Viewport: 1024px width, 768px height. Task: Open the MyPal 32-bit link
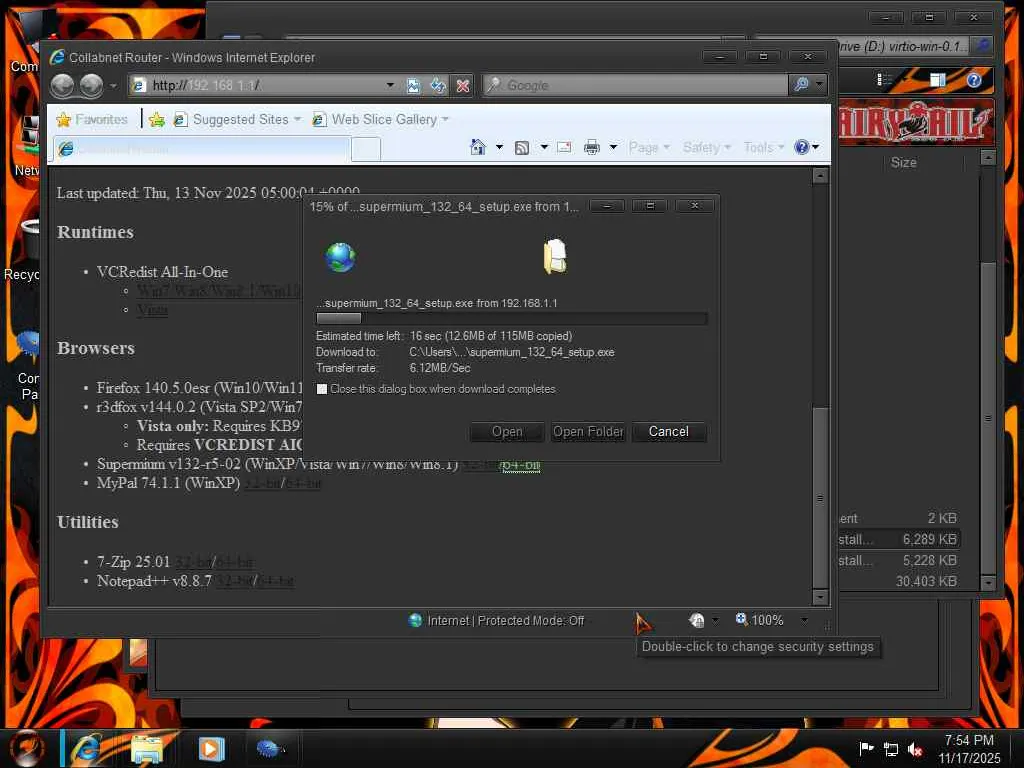coord(262,484)
